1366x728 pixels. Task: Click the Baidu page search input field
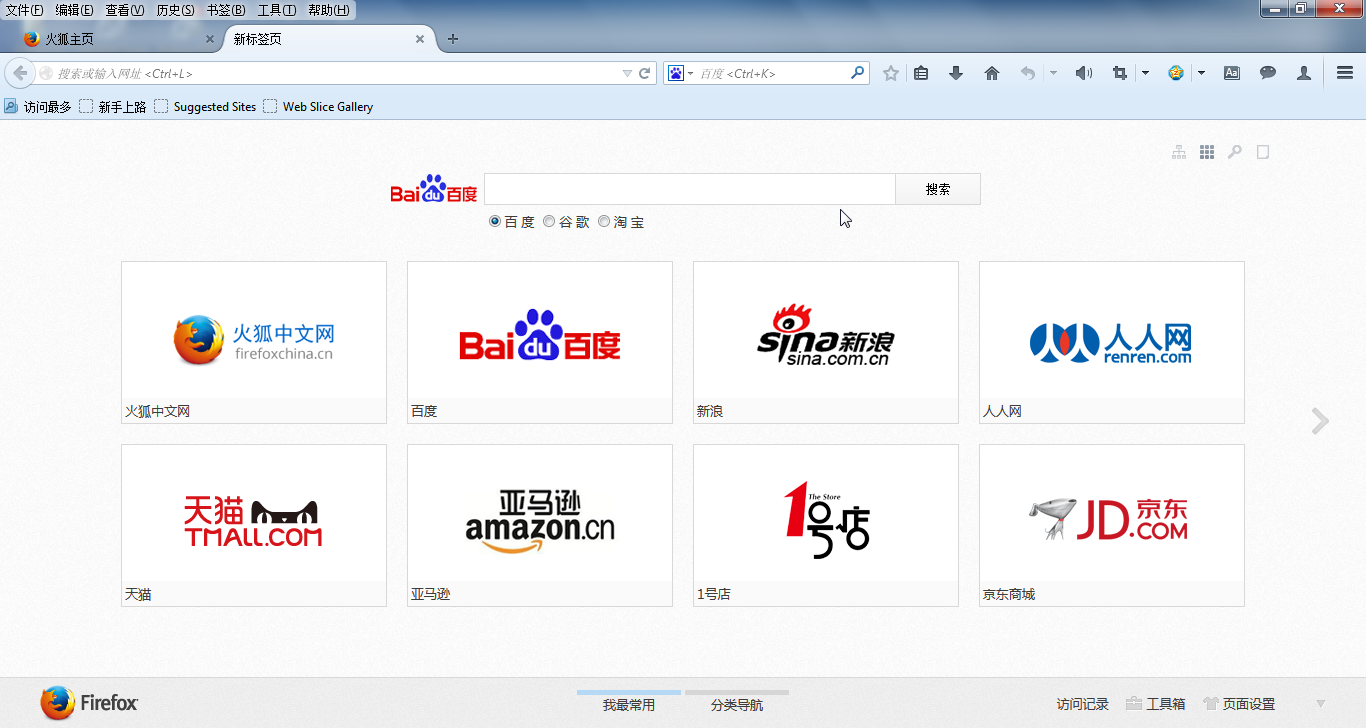tap(690, 189)
